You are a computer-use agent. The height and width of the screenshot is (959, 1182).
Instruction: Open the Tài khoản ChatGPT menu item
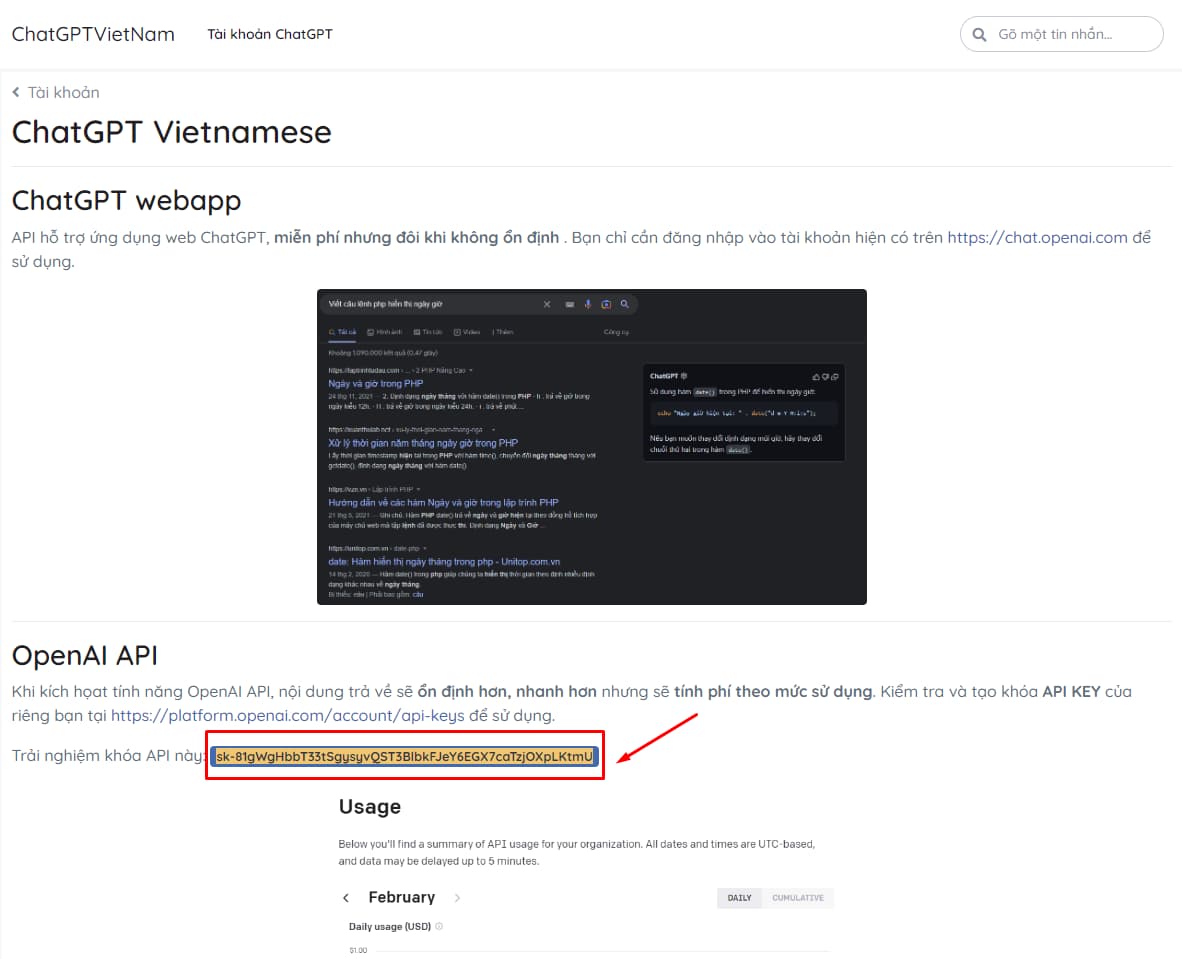point(270,34)
